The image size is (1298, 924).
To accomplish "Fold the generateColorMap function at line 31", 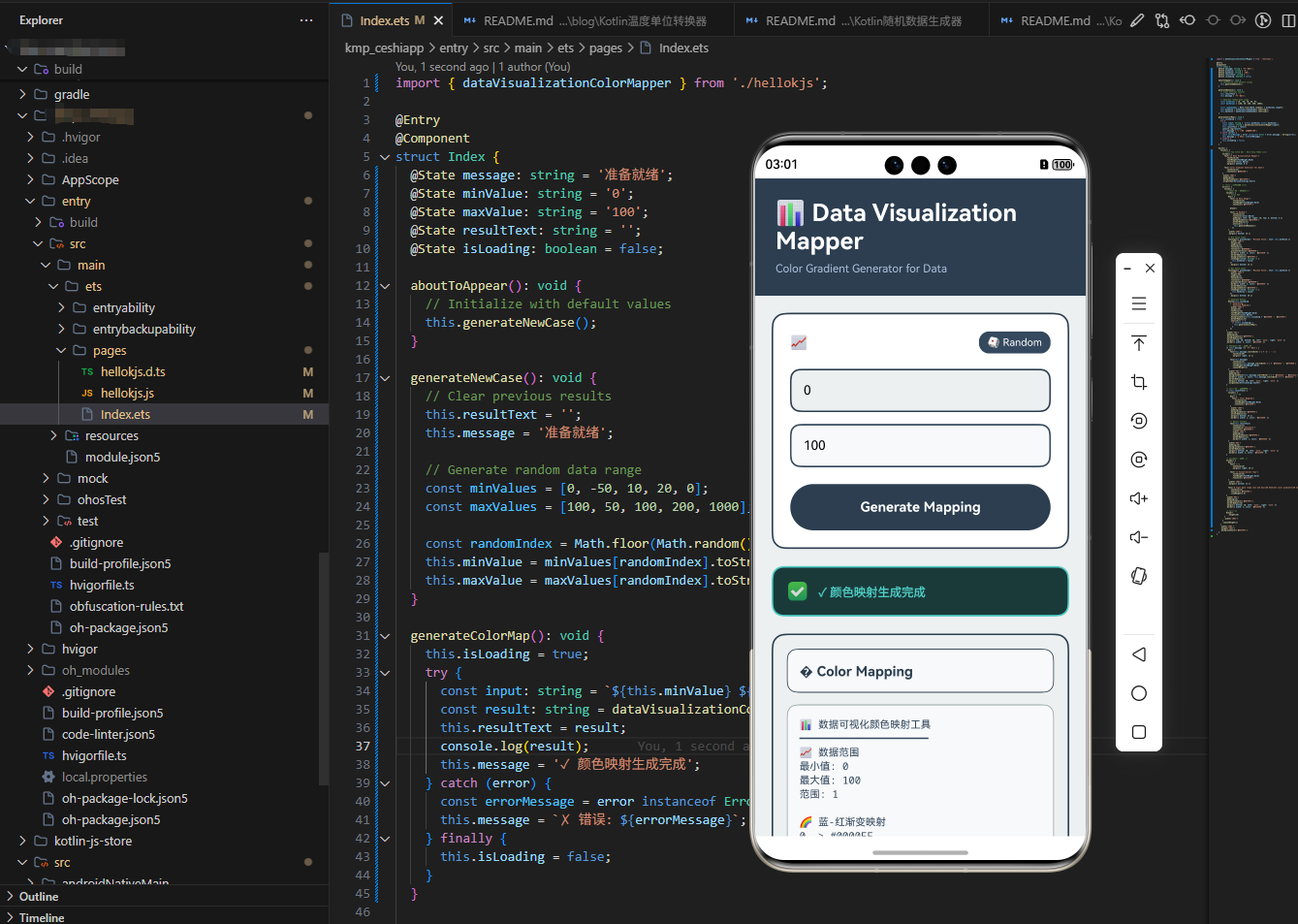I will pos(385,636).
